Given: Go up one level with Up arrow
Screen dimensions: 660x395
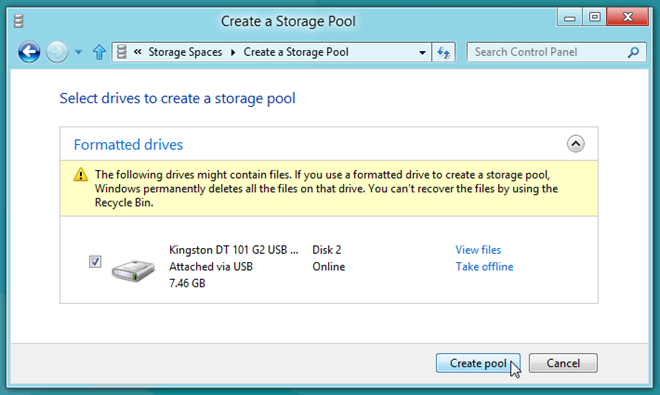Looking at the screenshot, I should point(99,52).
